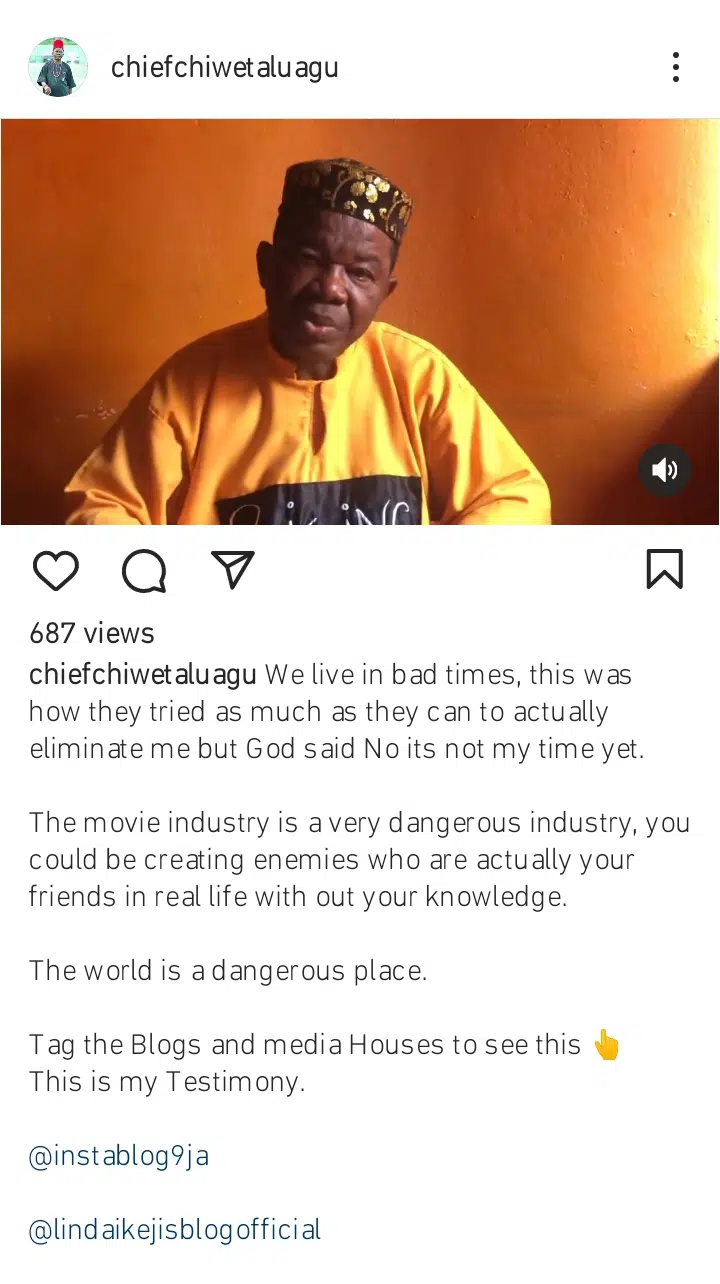Tap the video to pause playback
720x1284 pixels.
point(360,322)
